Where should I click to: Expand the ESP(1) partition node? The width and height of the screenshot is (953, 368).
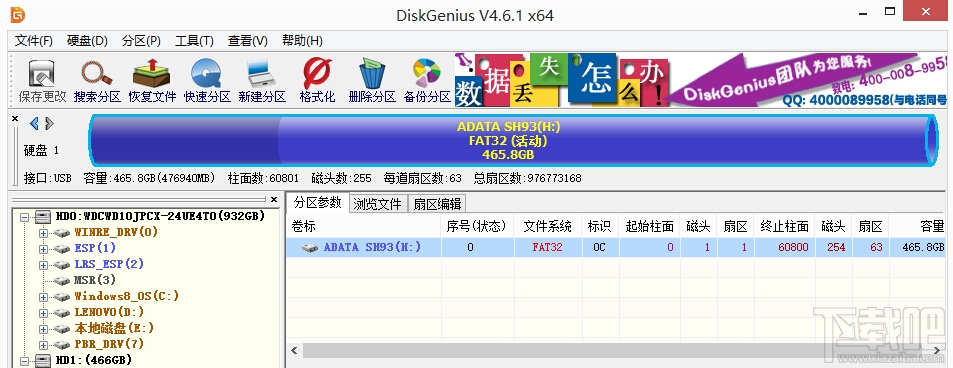pos(43,249)
